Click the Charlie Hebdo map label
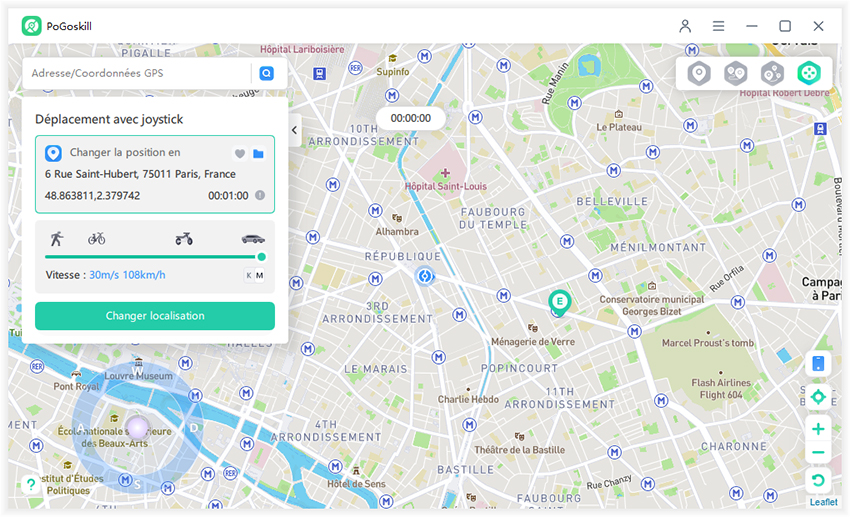Screen dimensions: 850x517 (x=468, y=399)
